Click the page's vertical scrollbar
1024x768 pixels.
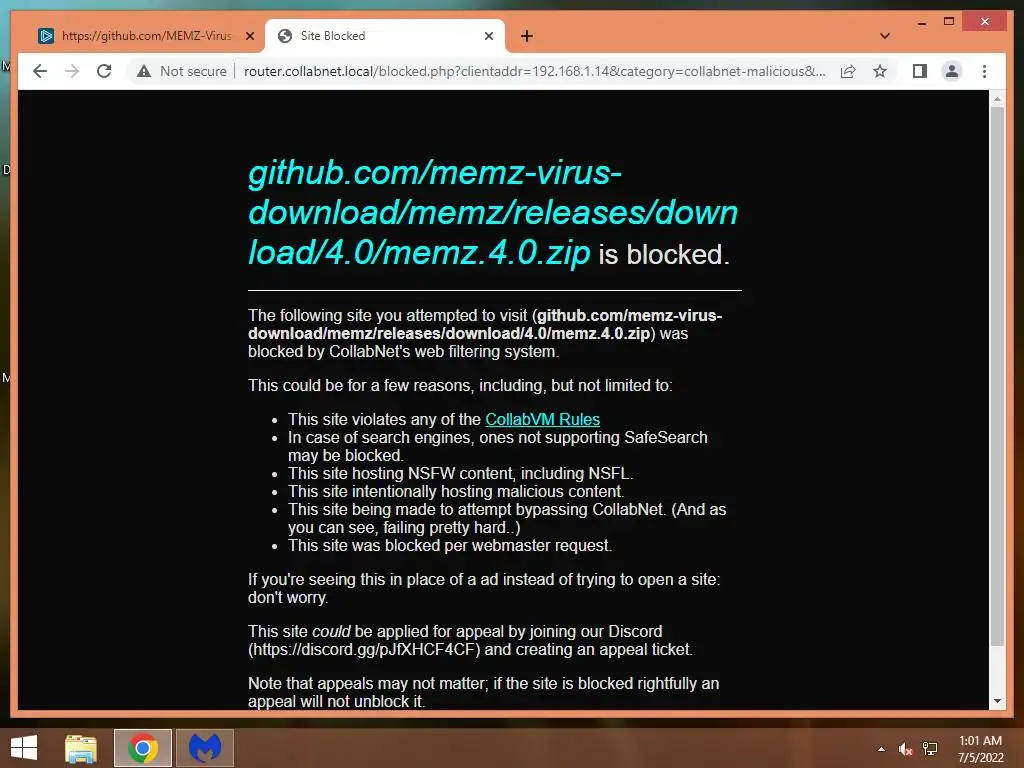coord(997,376)
